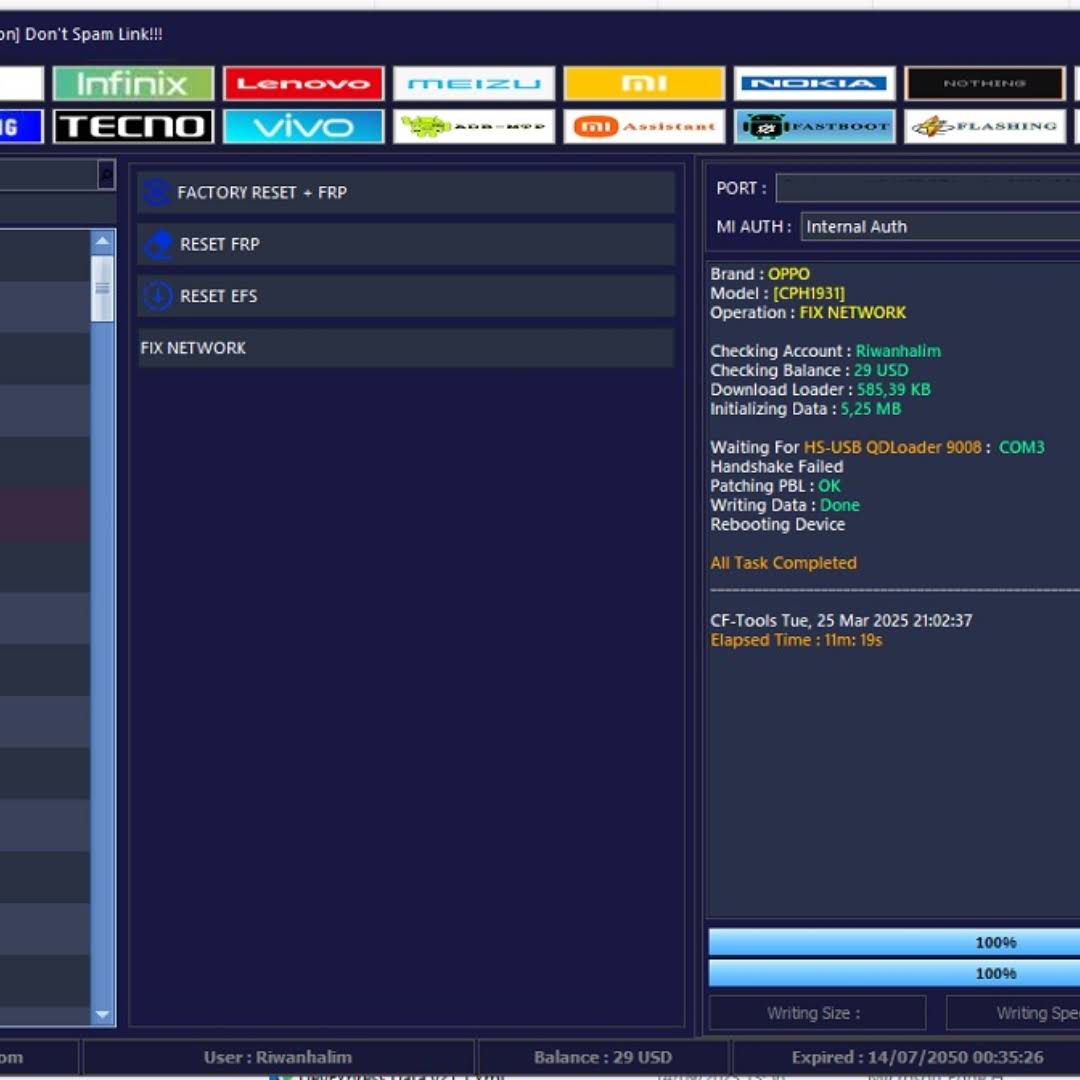
Task: Open the Nokia brand section
Action: tap(814, 84)
